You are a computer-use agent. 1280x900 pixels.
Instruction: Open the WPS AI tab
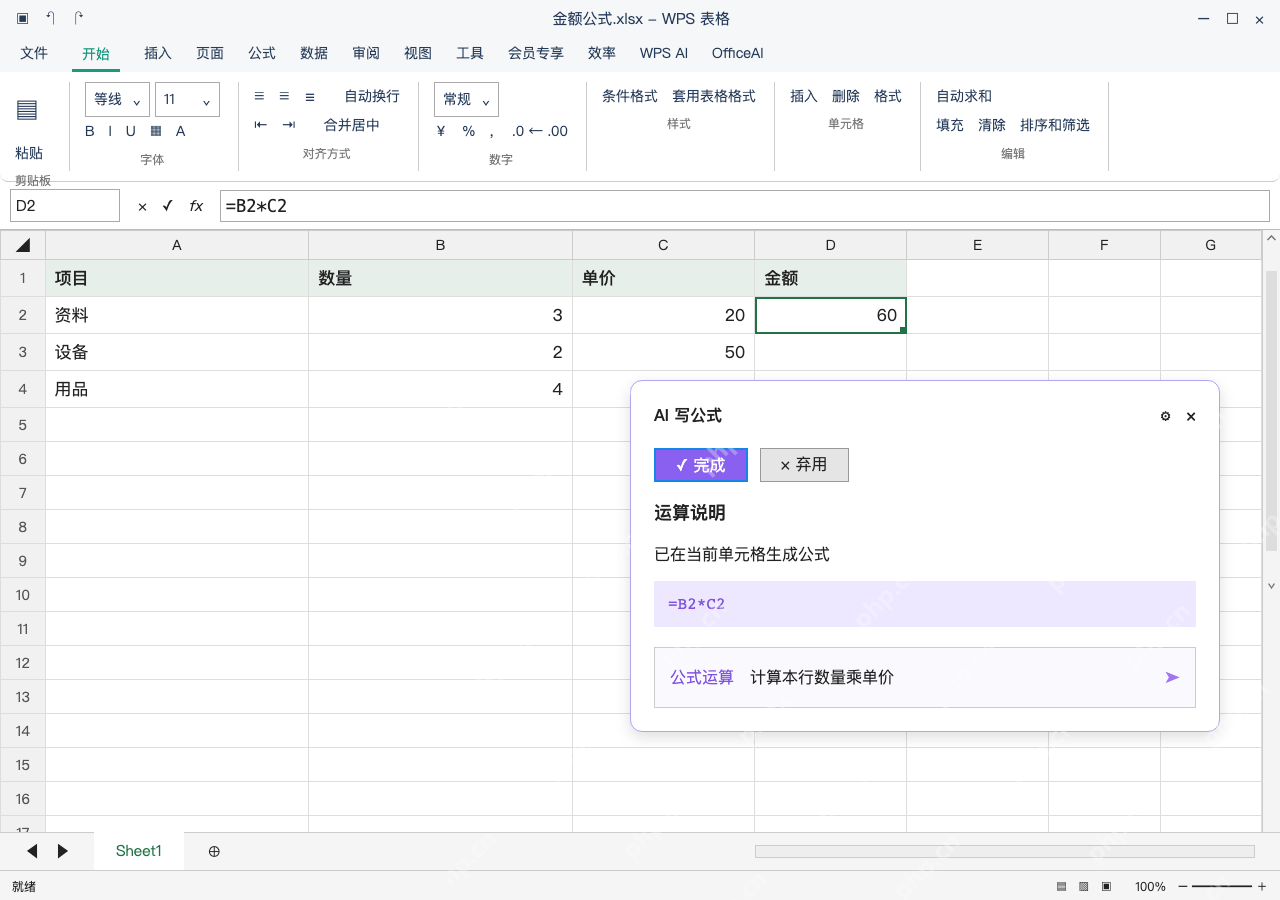[664, 53]
